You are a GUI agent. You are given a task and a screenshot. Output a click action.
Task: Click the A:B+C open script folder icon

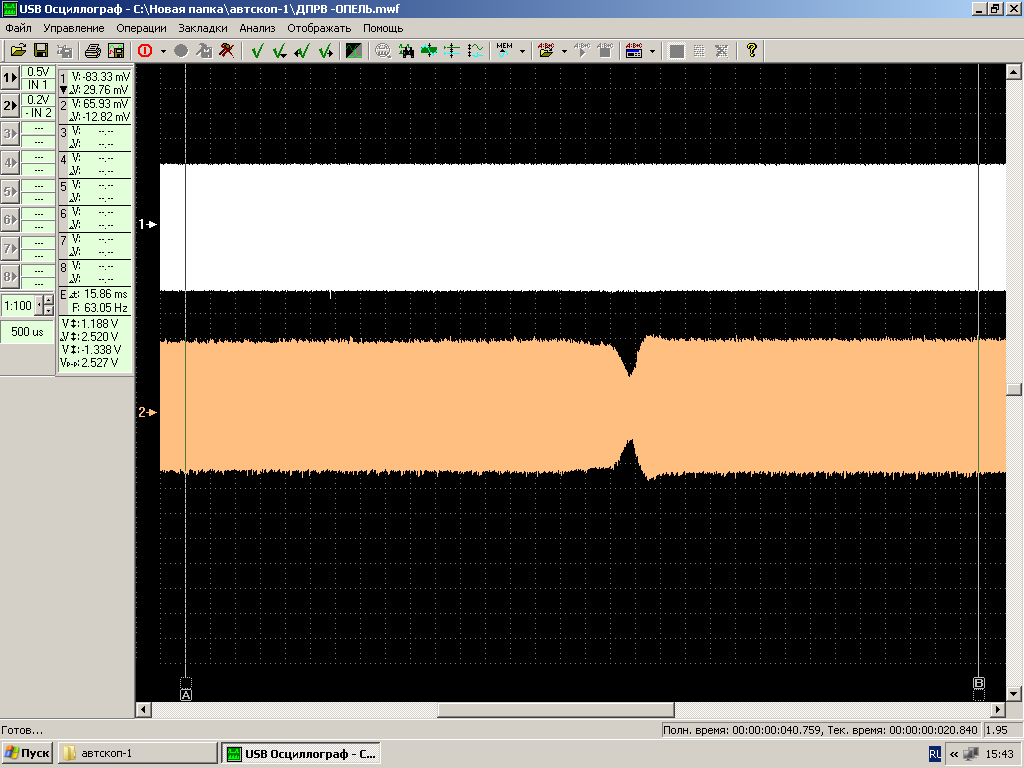click(546, 51)
